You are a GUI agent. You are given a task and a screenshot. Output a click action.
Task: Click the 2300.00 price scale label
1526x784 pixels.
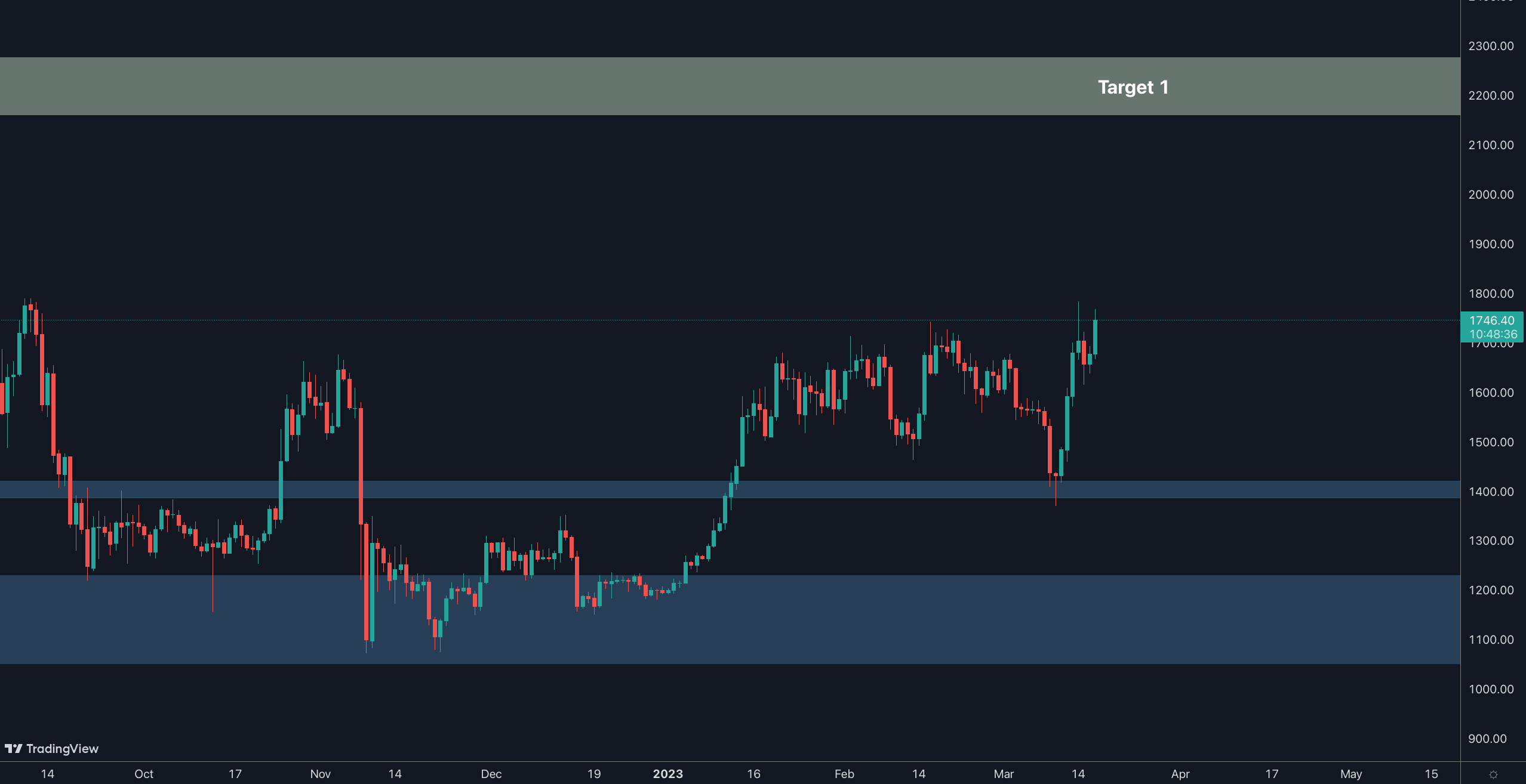[x=1491, y=46]
